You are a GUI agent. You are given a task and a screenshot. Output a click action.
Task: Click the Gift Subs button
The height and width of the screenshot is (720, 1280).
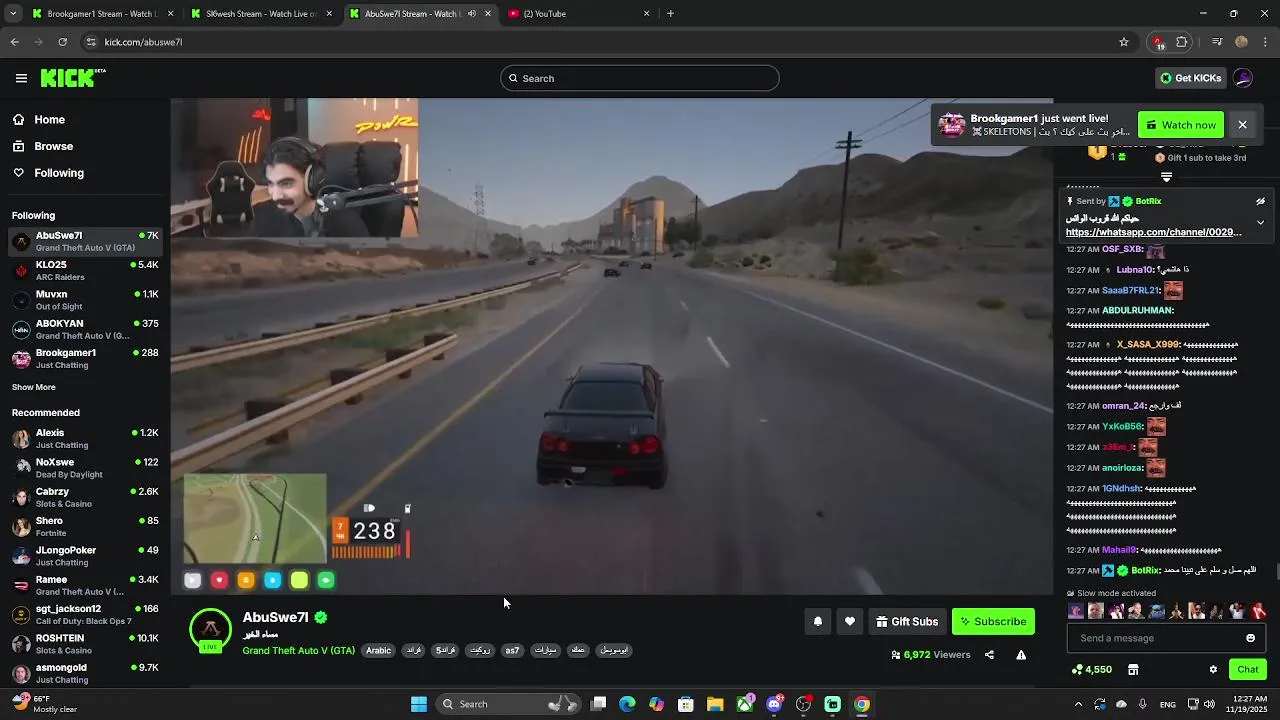click(907, 622)
